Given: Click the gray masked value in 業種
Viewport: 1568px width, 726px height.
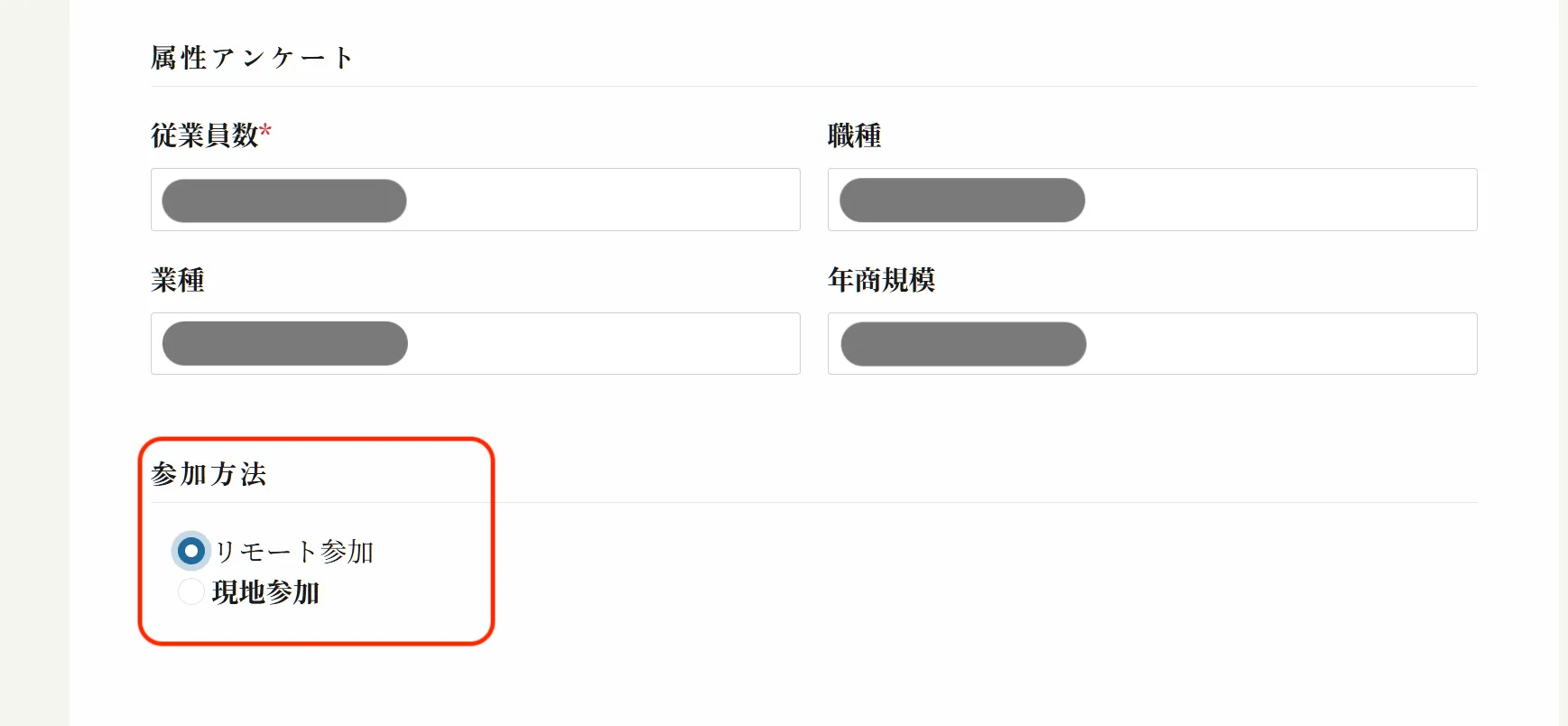Looking at the screenshot, I should pos(285,344).
